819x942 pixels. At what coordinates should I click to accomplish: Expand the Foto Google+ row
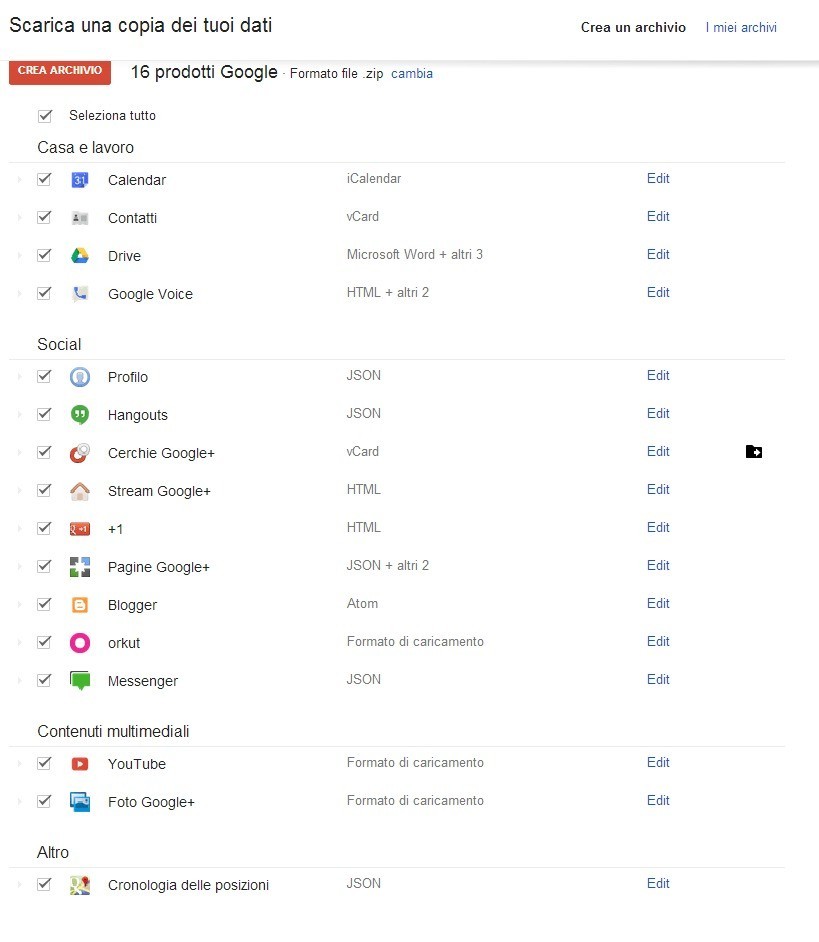point(18,802)
